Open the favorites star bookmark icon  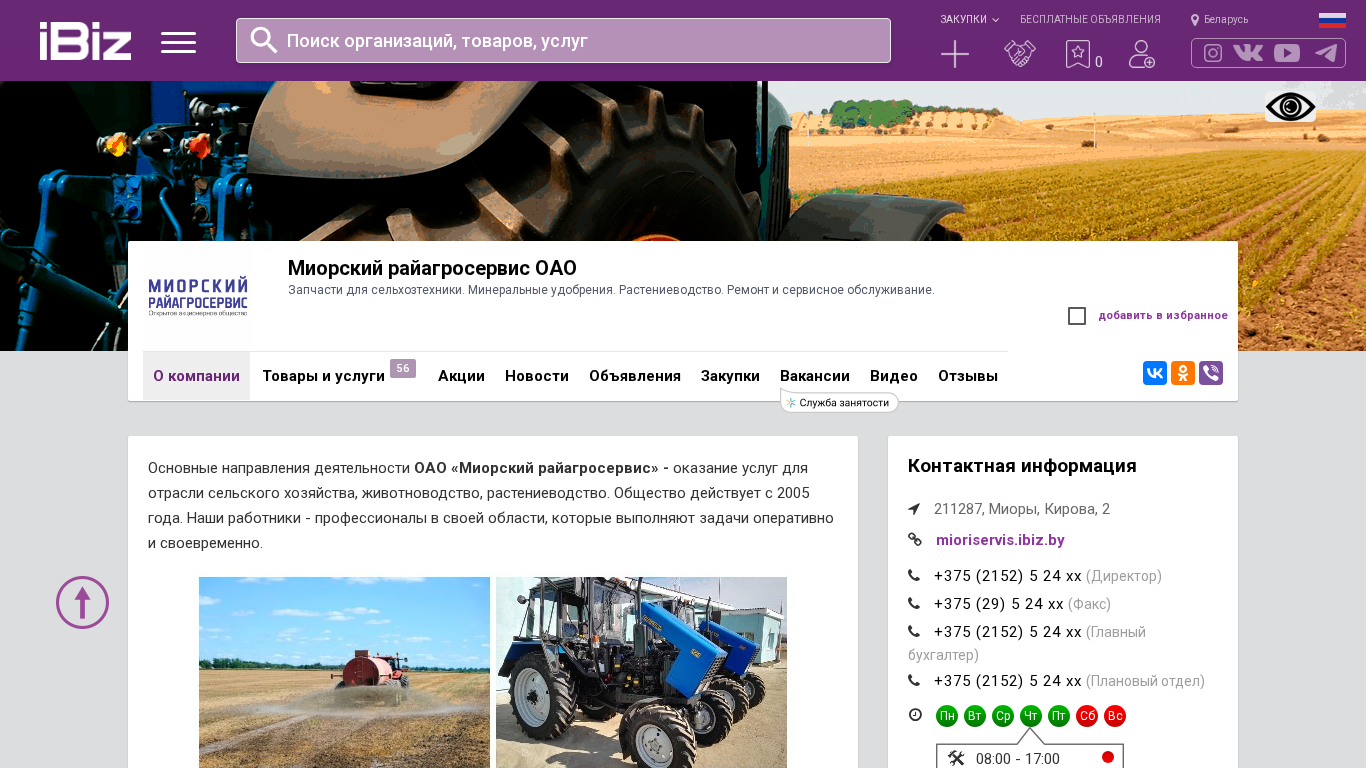tap(1078, 54)
